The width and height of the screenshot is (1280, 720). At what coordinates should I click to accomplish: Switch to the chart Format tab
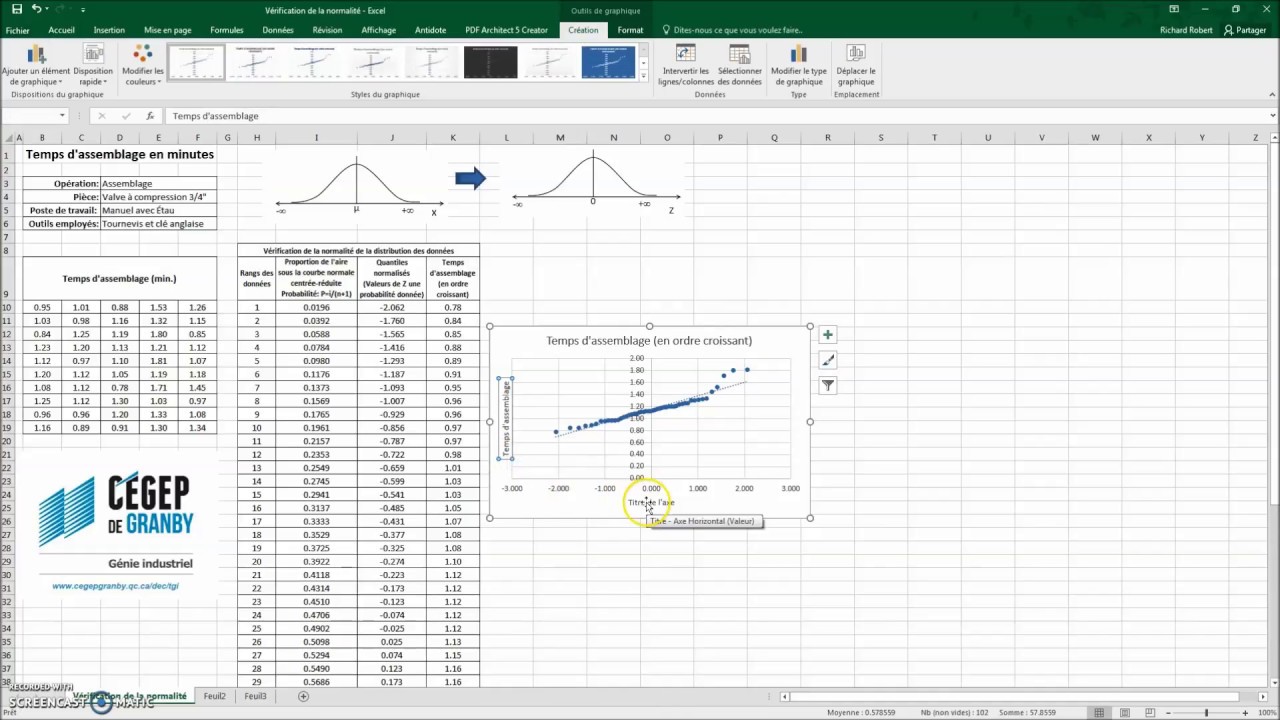coord(630,30)
